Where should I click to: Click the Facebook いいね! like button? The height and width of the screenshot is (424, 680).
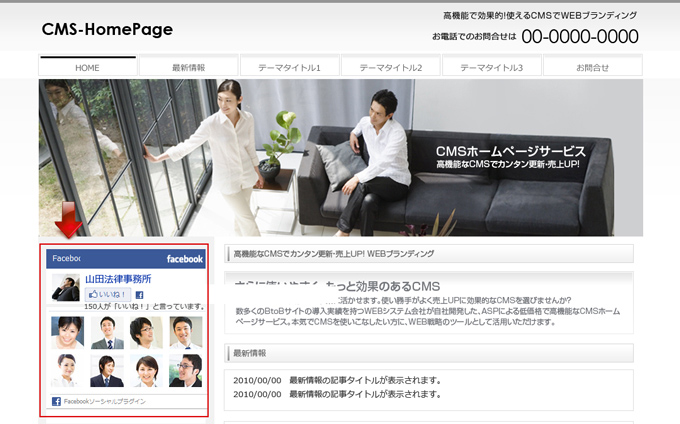pos(107,295)
